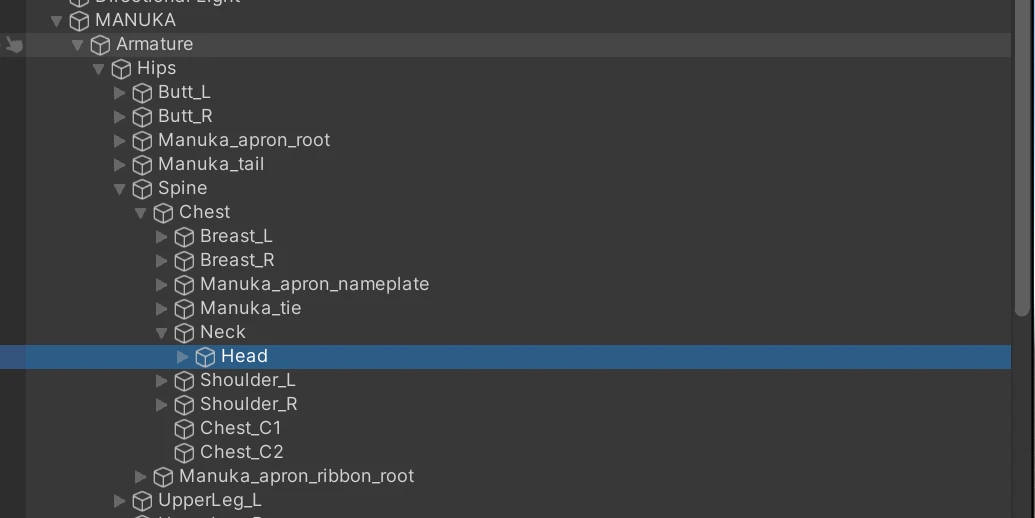Image resolution: width=1035 pixels, height=518 pixels.
Task: Click the hierarchy vertical scrollbar
Action: pos(1021,160)
